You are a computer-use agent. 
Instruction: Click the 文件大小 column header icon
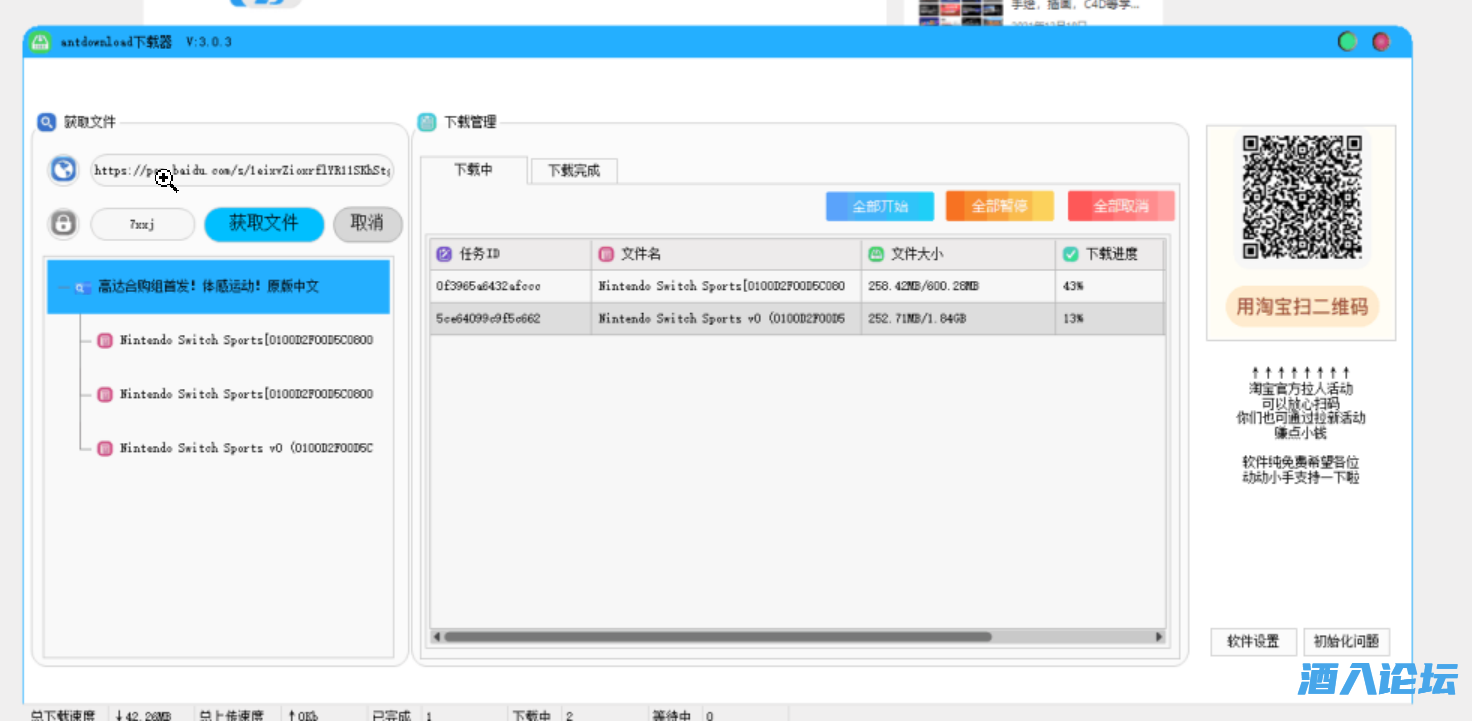(876, 254)
